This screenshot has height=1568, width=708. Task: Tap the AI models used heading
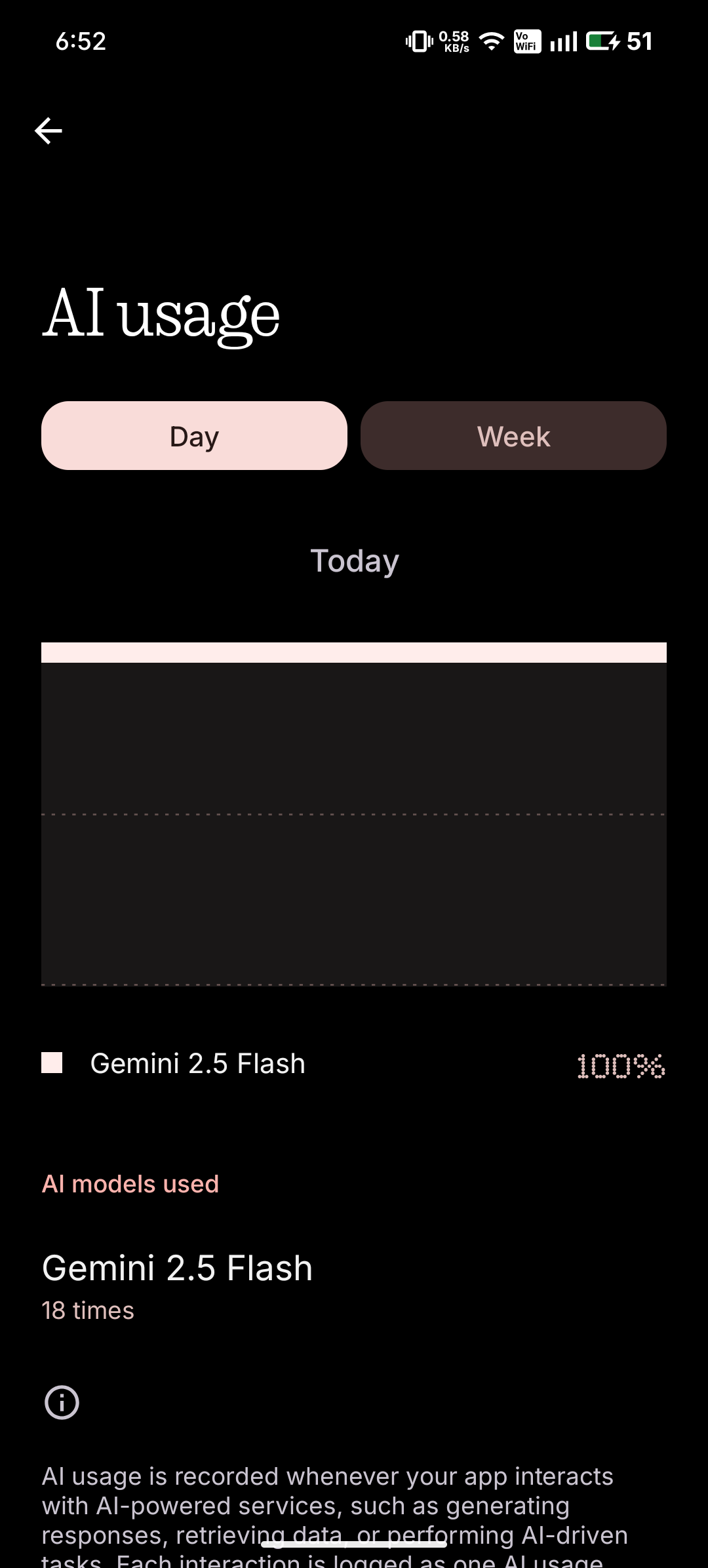(130, 1184)
